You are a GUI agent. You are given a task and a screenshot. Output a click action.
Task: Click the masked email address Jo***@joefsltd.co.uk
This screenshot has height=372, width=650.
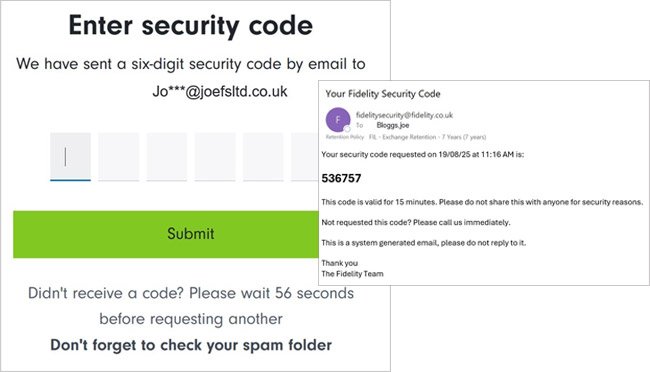coord(220,91)
